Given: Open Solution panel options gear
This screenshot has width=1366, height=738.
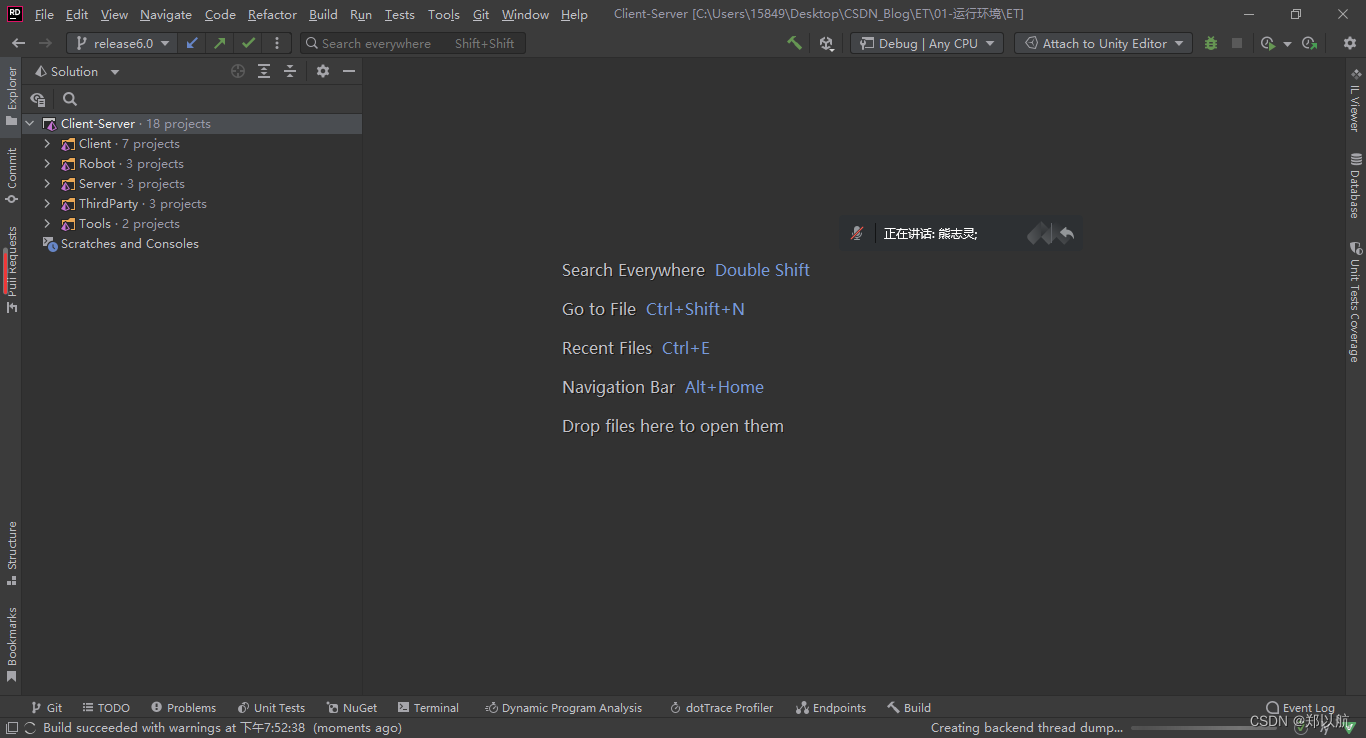Looking at the screenshot, I should [x=323, y=71].
